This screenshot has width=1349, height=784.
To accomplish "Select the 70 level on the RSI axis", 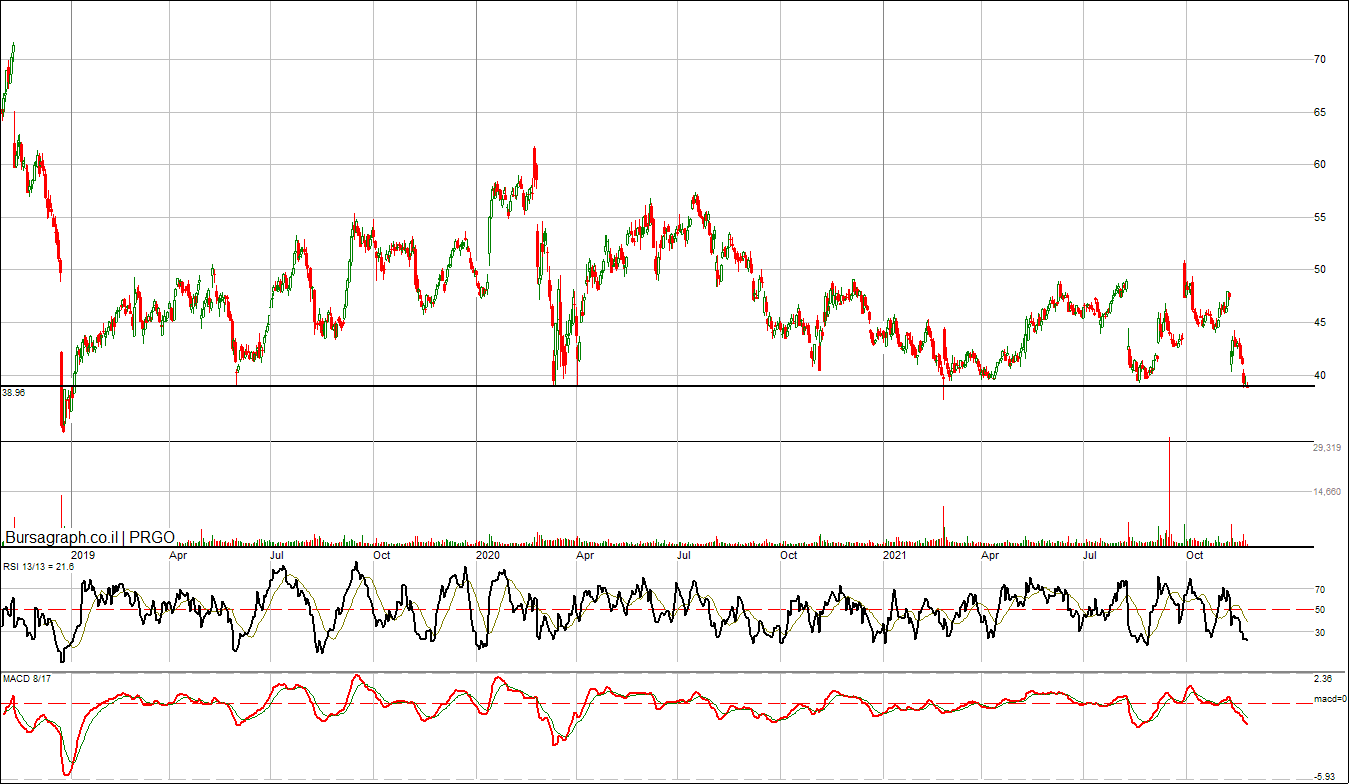I will pos(1320,590).
